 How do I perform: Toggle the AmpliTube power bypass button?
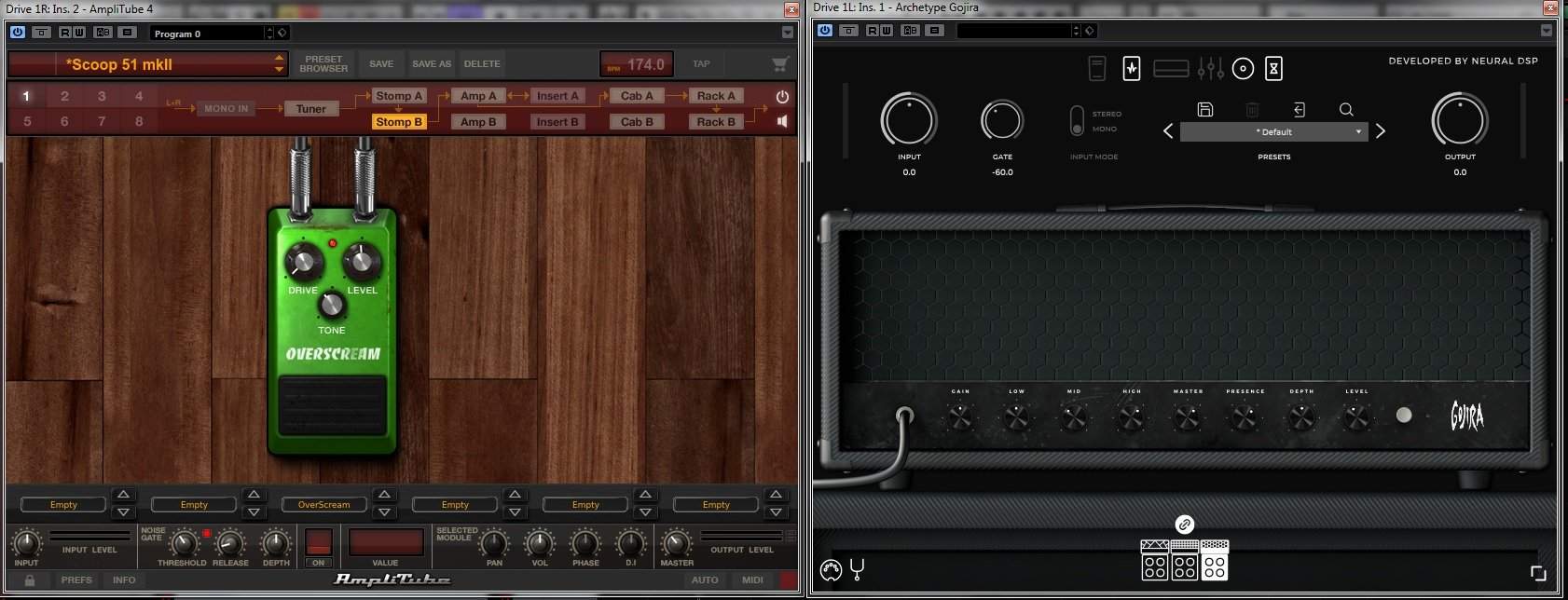782,96
